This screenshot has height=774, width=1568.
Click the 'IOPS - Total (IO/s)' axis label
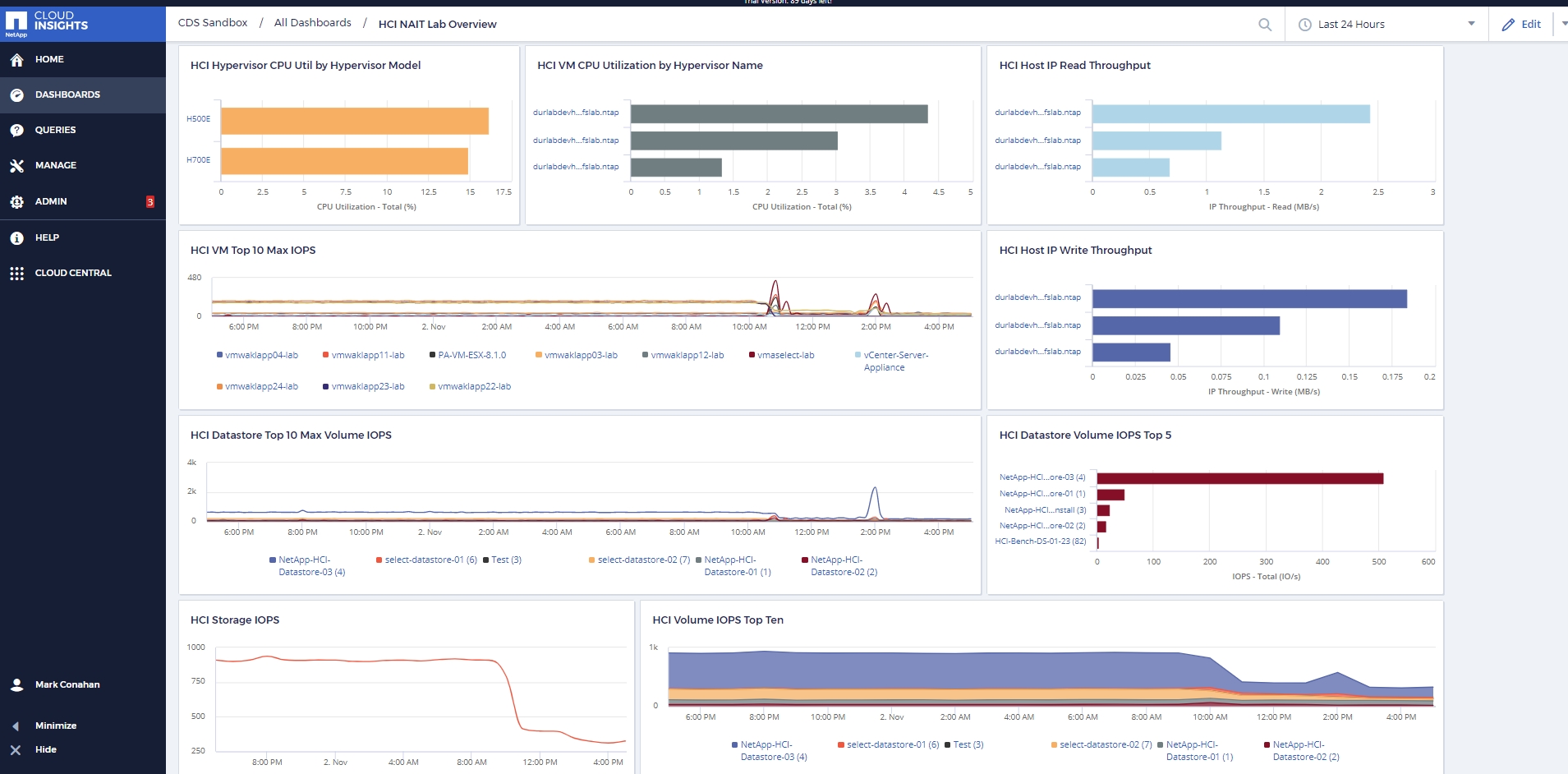(1267, 577)
